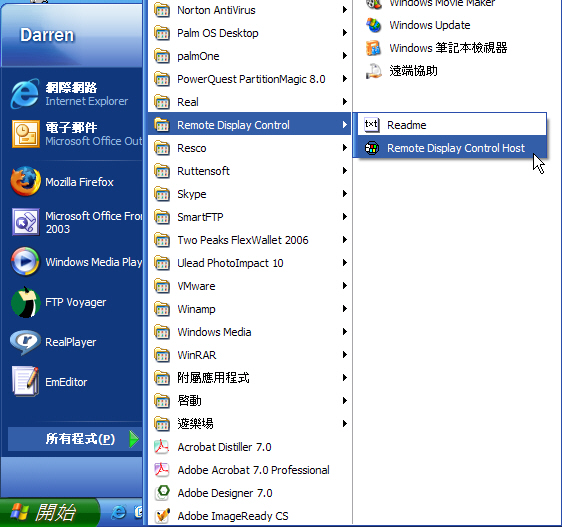This screenshot has height=527, width=562.
Task: Click the RealPlayer icon
Action: coord(25,342)
